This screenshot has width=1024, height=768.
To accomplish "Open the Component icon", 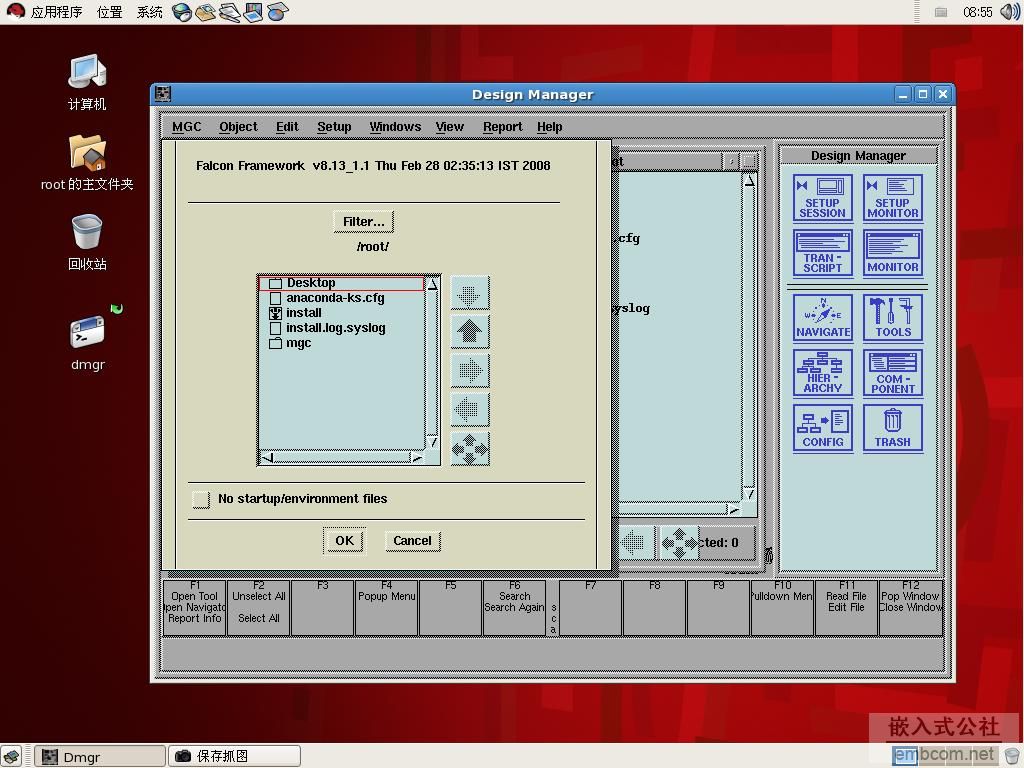I will 892,372.
